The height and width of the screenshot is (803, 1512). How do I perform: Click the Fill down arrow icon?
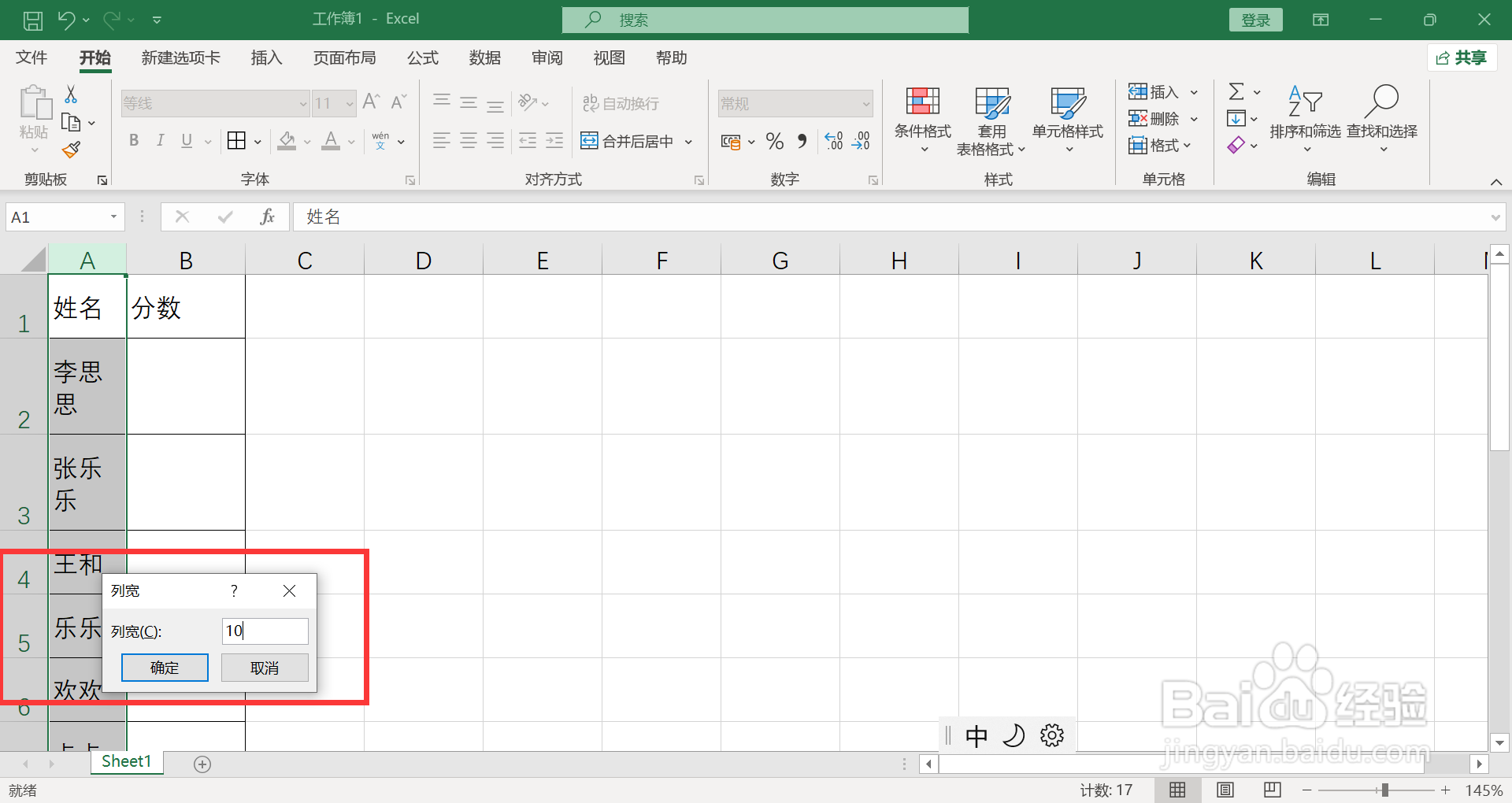1236,119
